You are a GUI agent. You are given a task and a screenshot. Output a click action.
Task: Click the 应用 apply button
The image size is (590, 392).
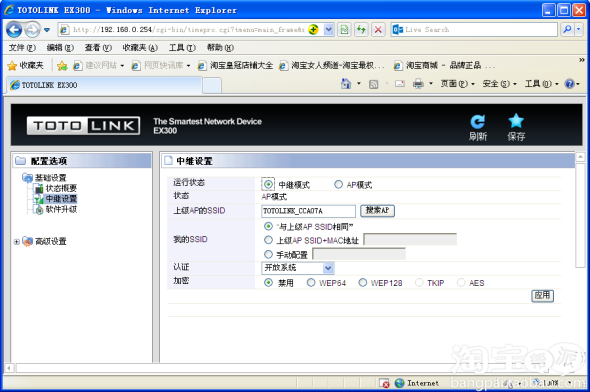coord(542,296)
